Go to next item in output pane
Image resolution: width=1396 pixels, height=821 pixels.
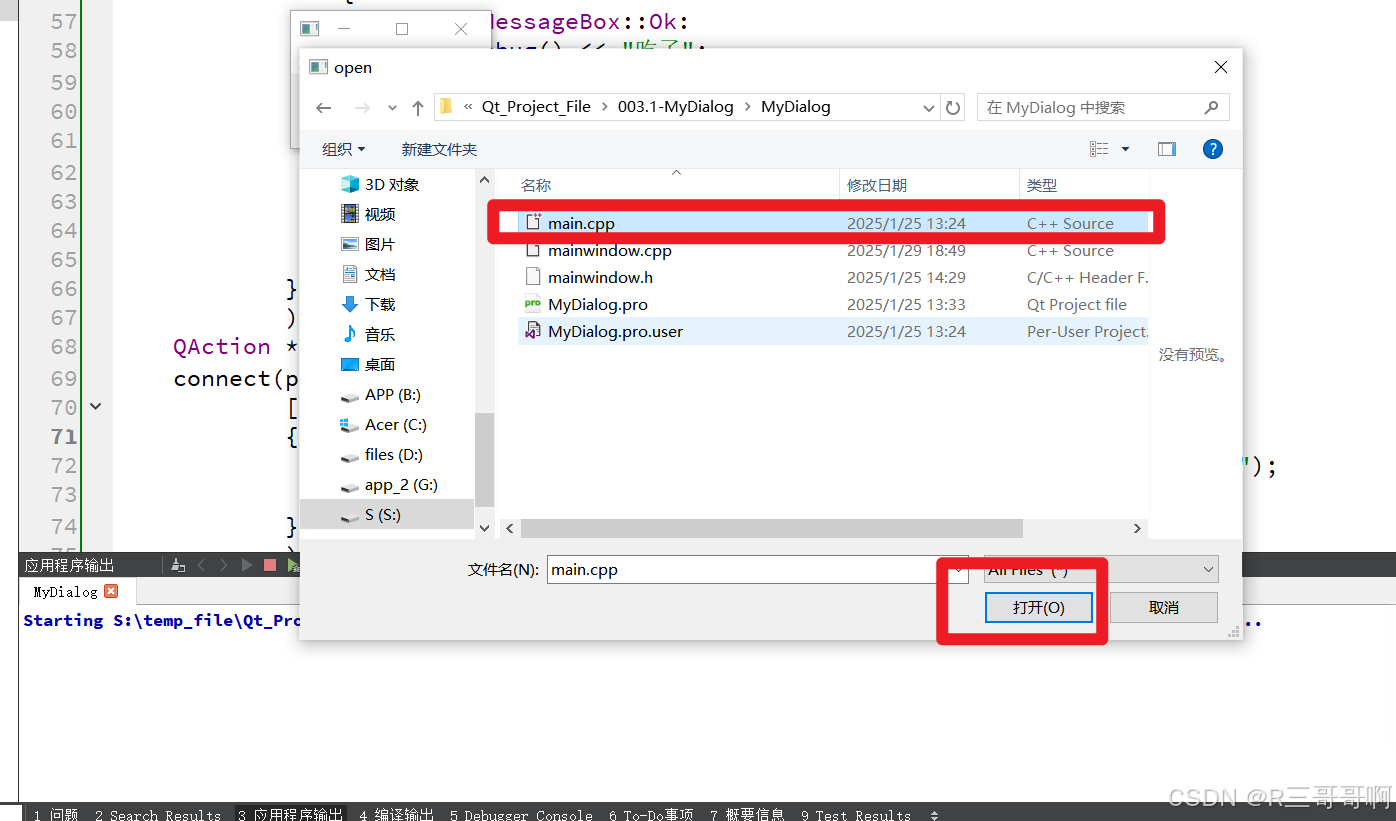pos(223,565)
